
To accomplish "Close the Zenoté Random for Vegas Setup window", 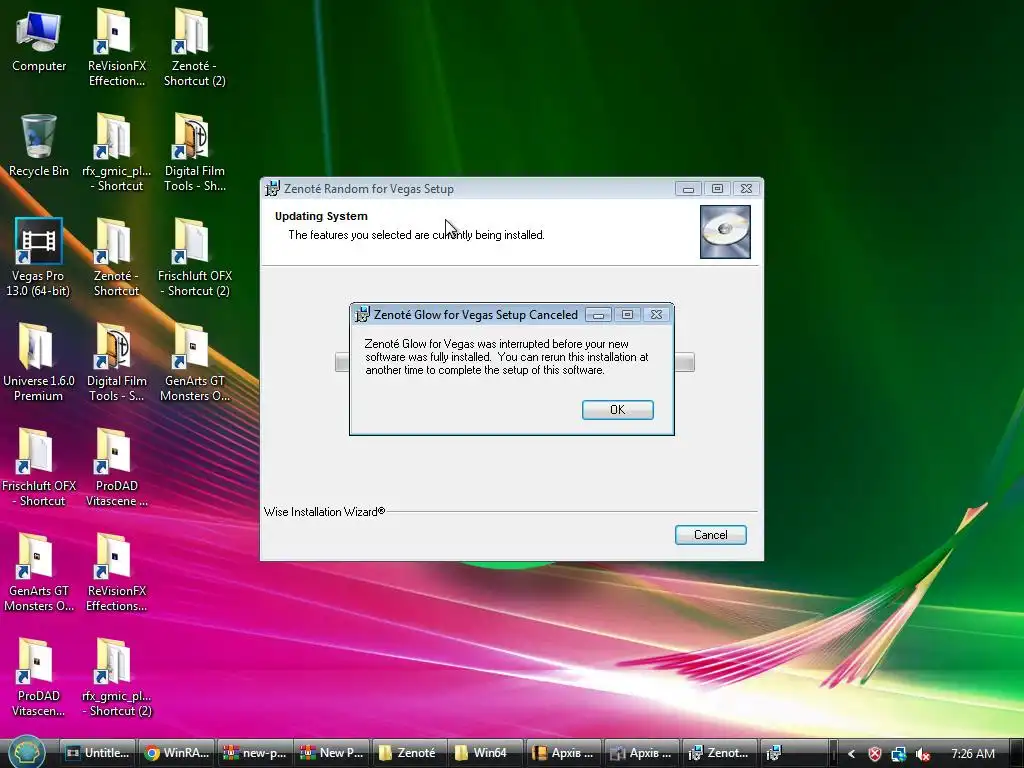I will pos(746,189).
